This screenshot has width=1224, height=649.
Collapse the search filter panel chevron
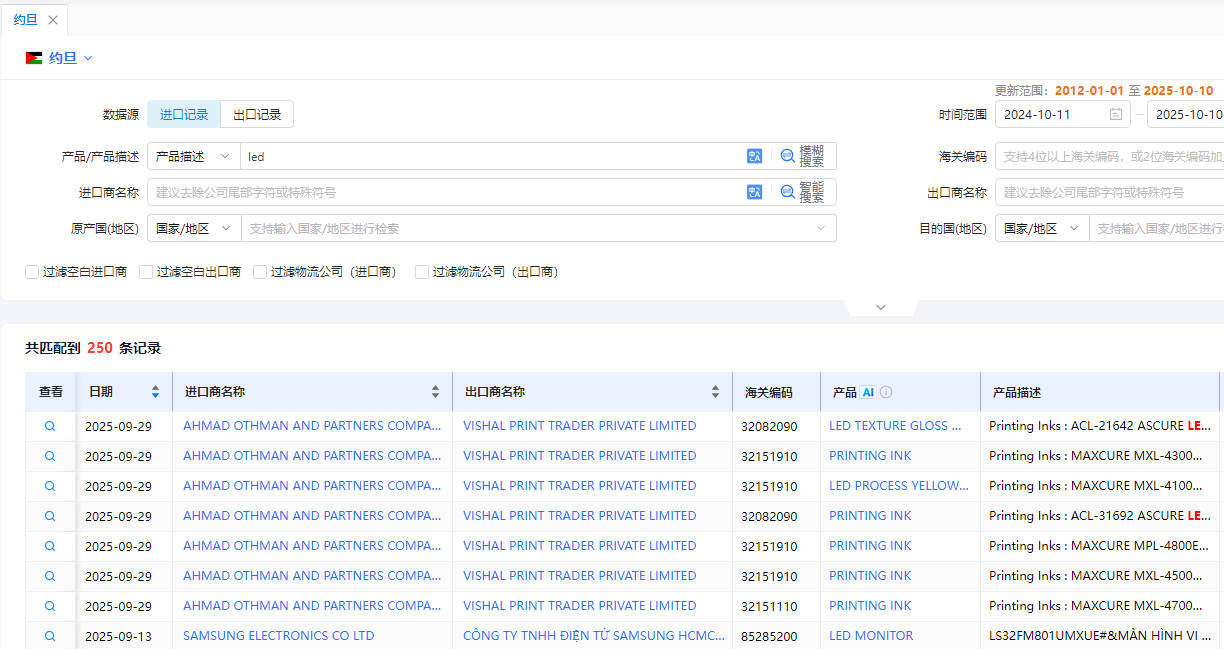881,307
